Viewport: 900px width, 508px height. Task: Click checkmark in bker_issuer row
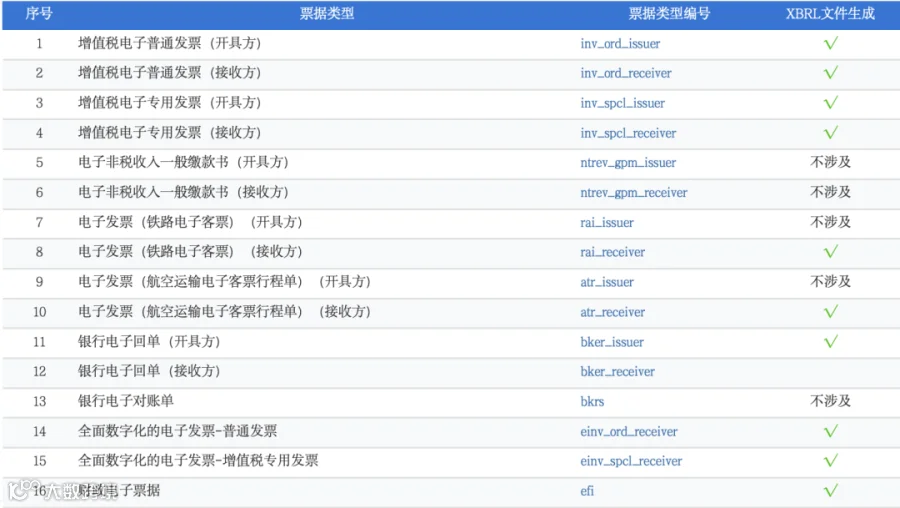[831, 342]
